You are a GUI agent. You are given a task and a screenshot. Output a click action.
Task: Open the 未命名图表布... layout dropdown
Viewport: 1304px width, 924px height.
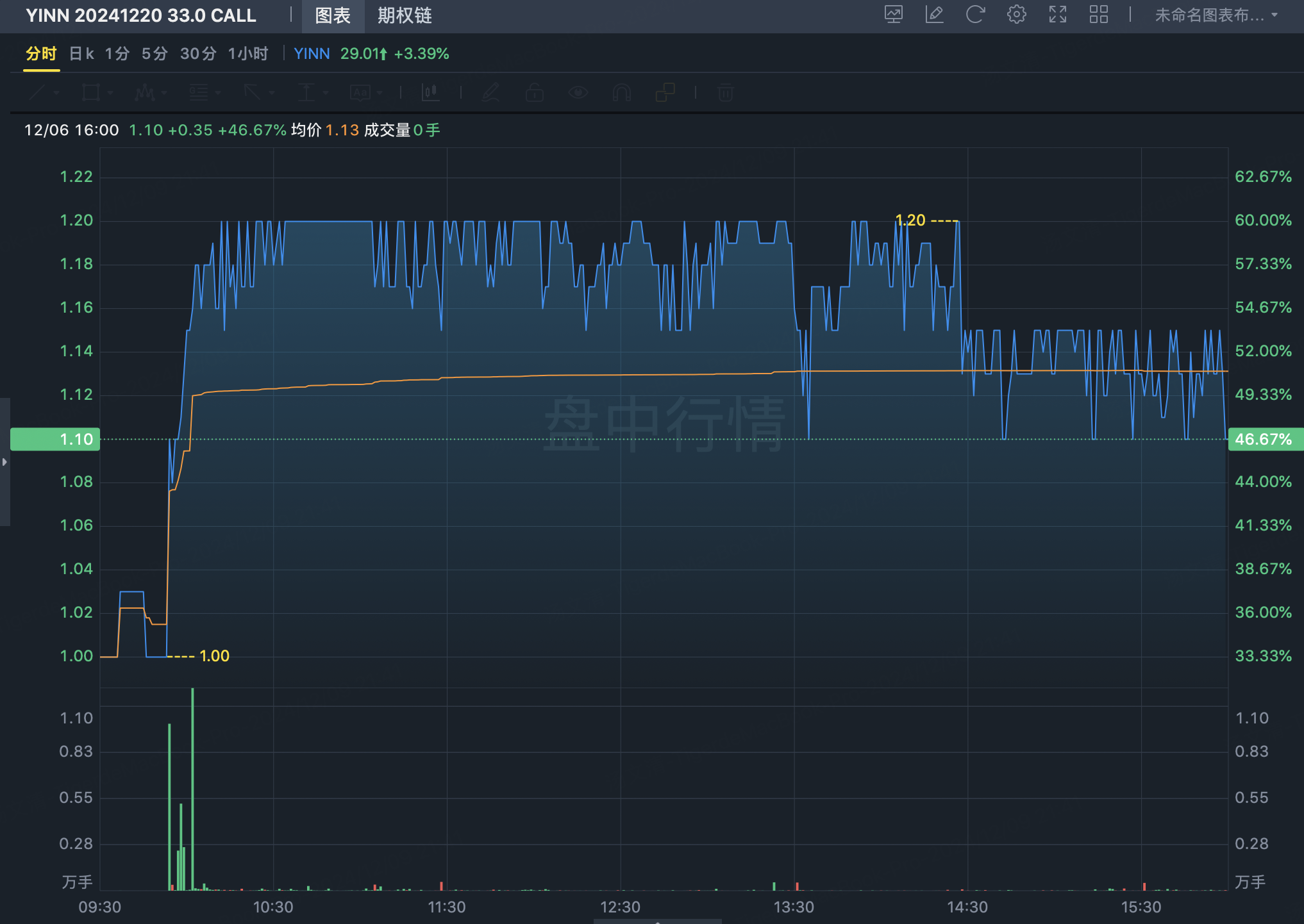tap(1216, 15)
